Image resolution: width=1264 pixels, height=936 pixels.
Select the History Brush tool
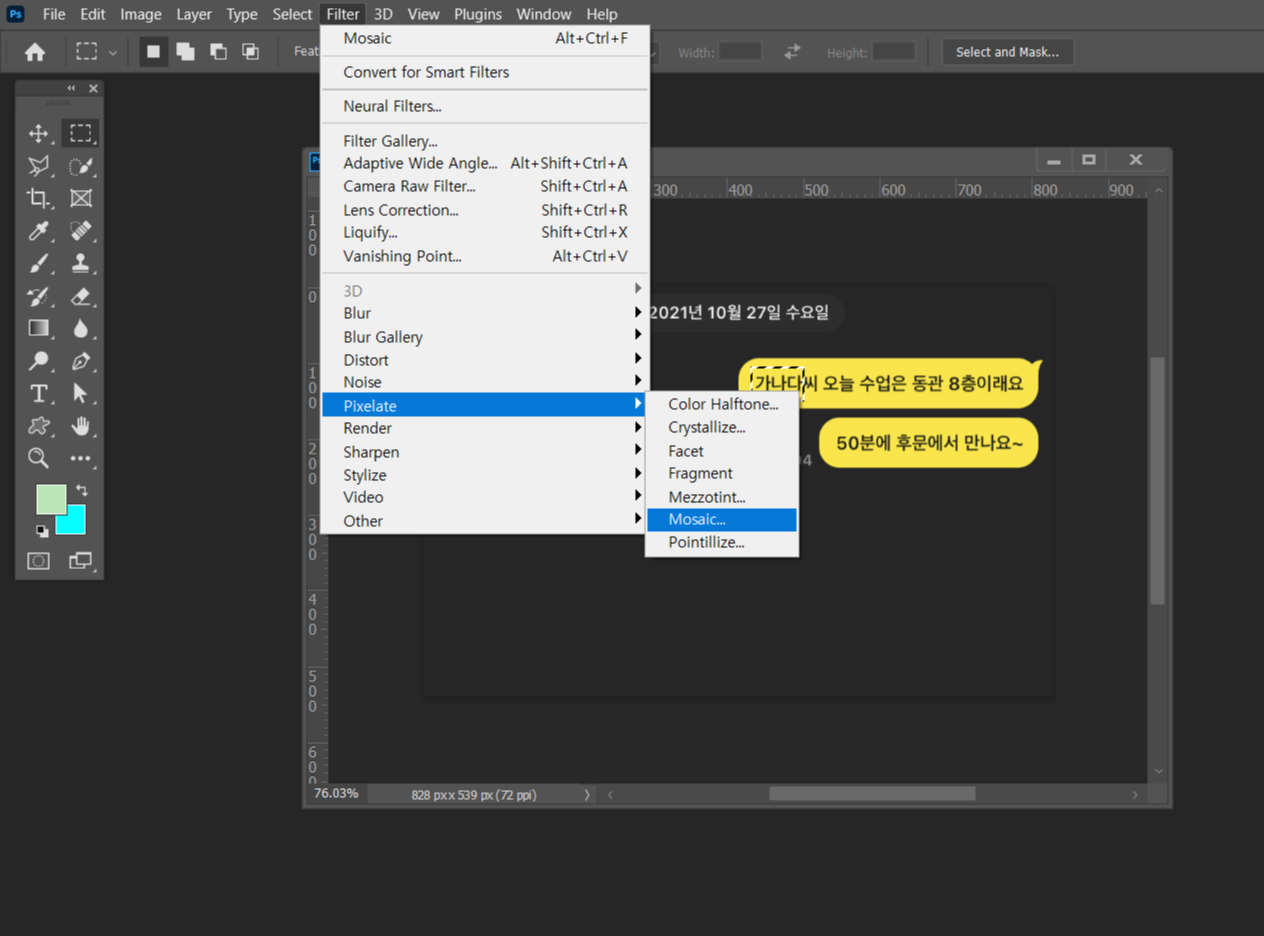(x=39, y=296)
